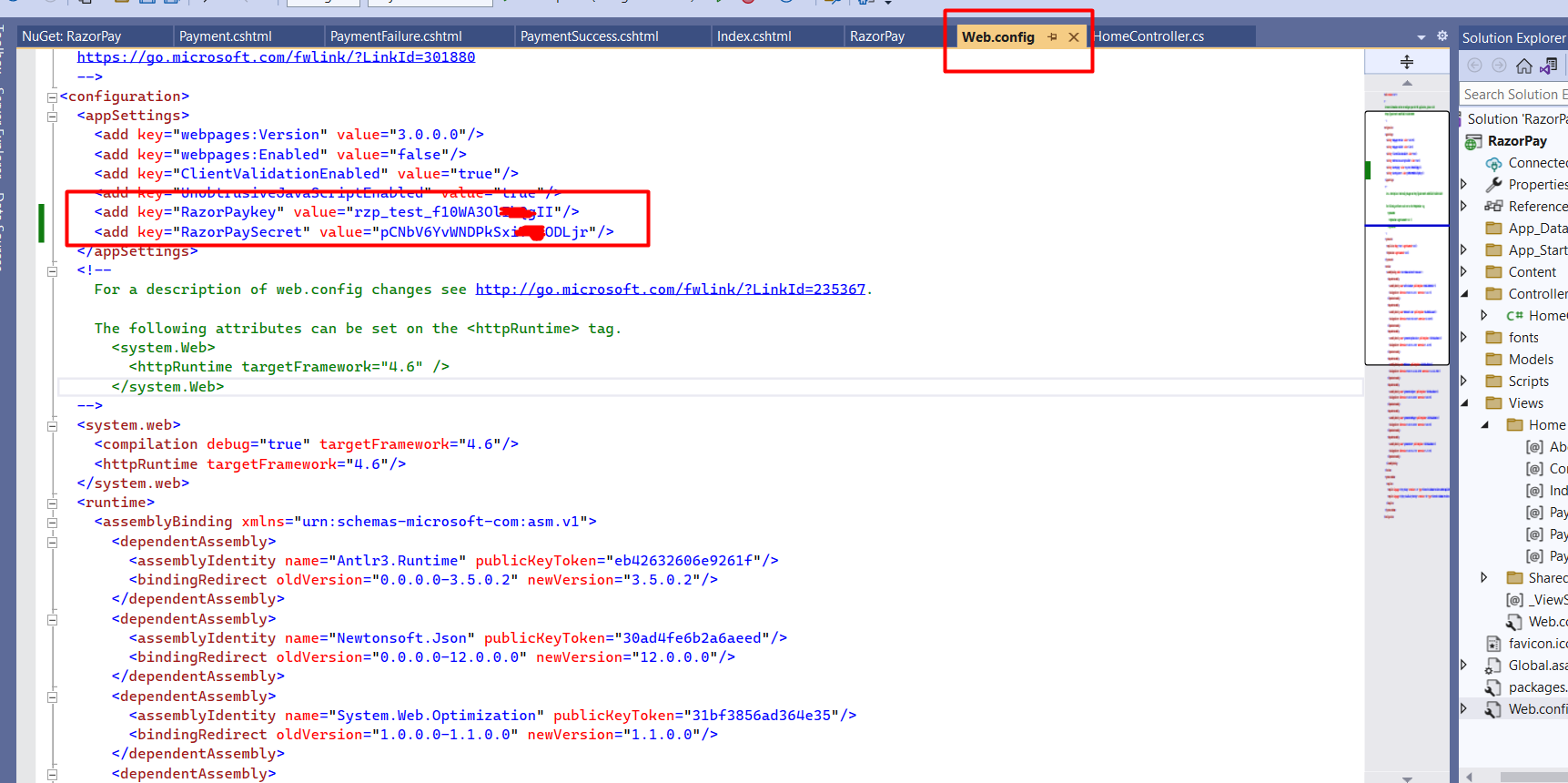
Task: Open window options gear beside tab strip
Action: point(1442,36)
